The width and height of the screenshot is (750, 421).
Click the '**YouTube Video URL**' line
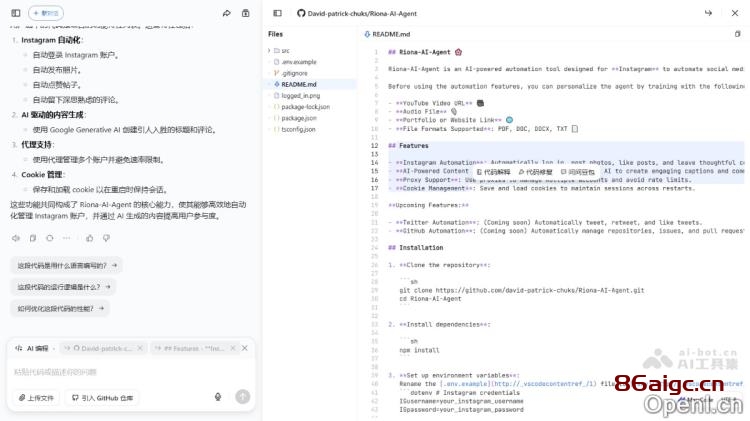[x=434, y=103]
